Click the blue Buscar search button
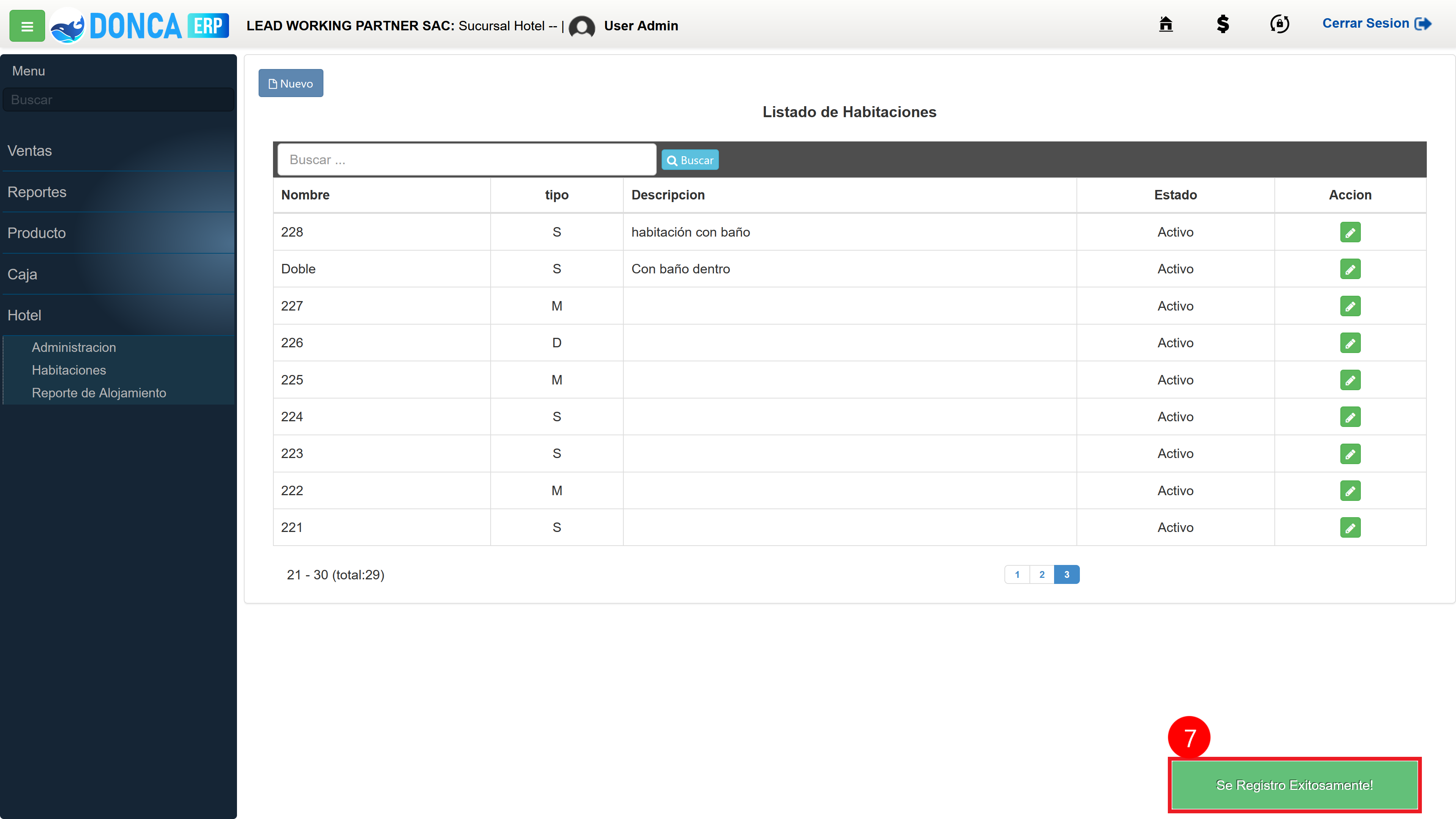This screenshot has height=819, width=1456. (x=690, y=160)
